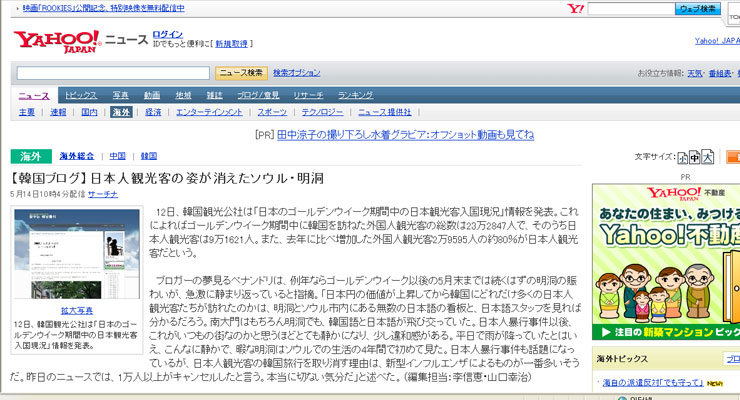
Task: Open the 海自の派遣反対 topic link
Action: (653, 383)
